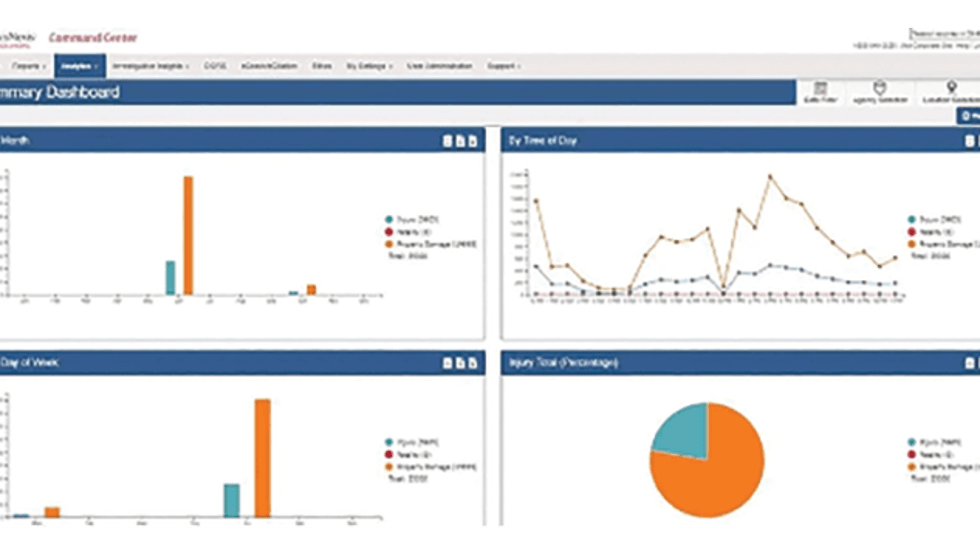Click middle header icon in Month panel
The image size is (980, 552).
tap(459, 141)
